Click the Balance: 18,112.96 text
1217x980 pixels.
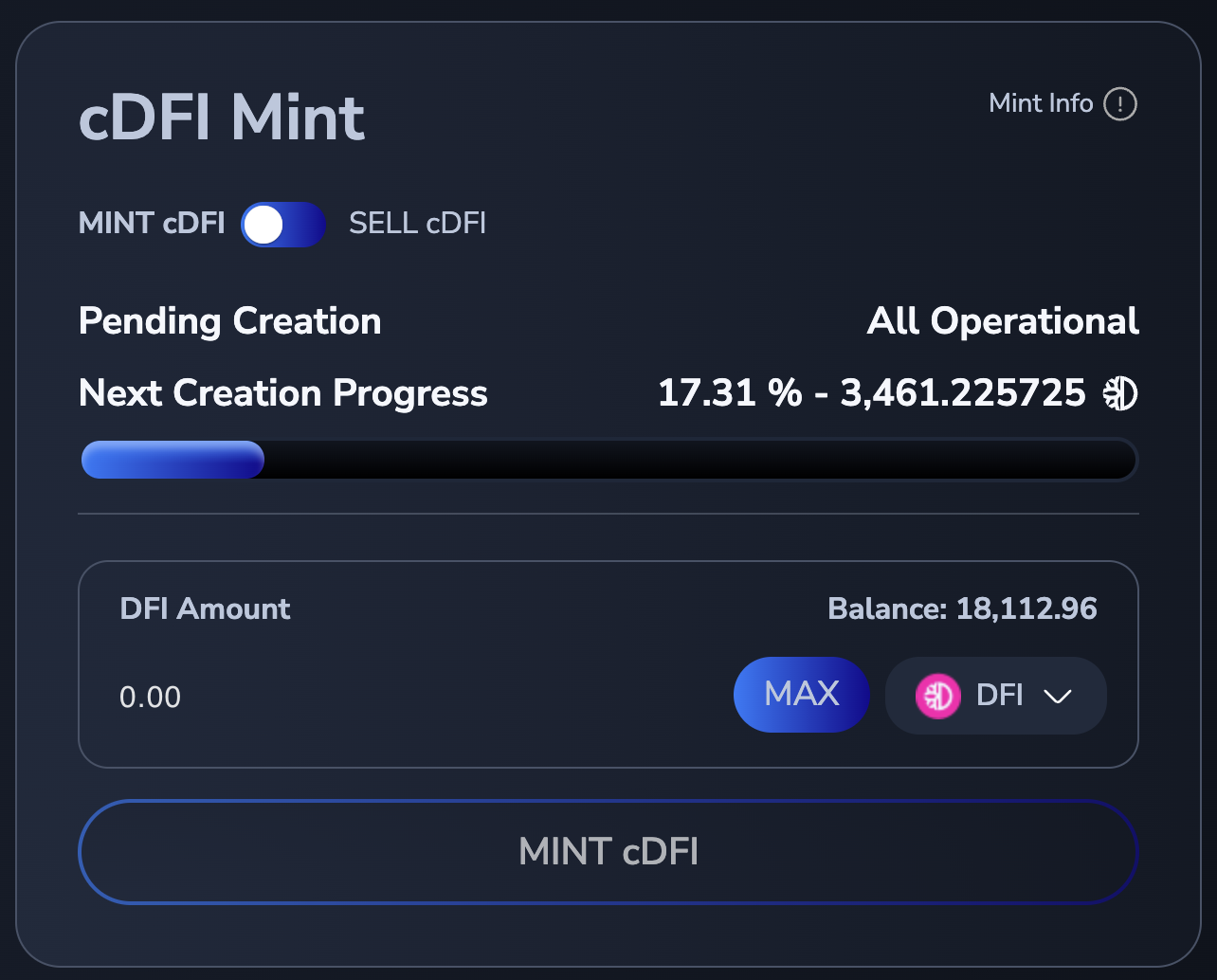click(962, 608)
